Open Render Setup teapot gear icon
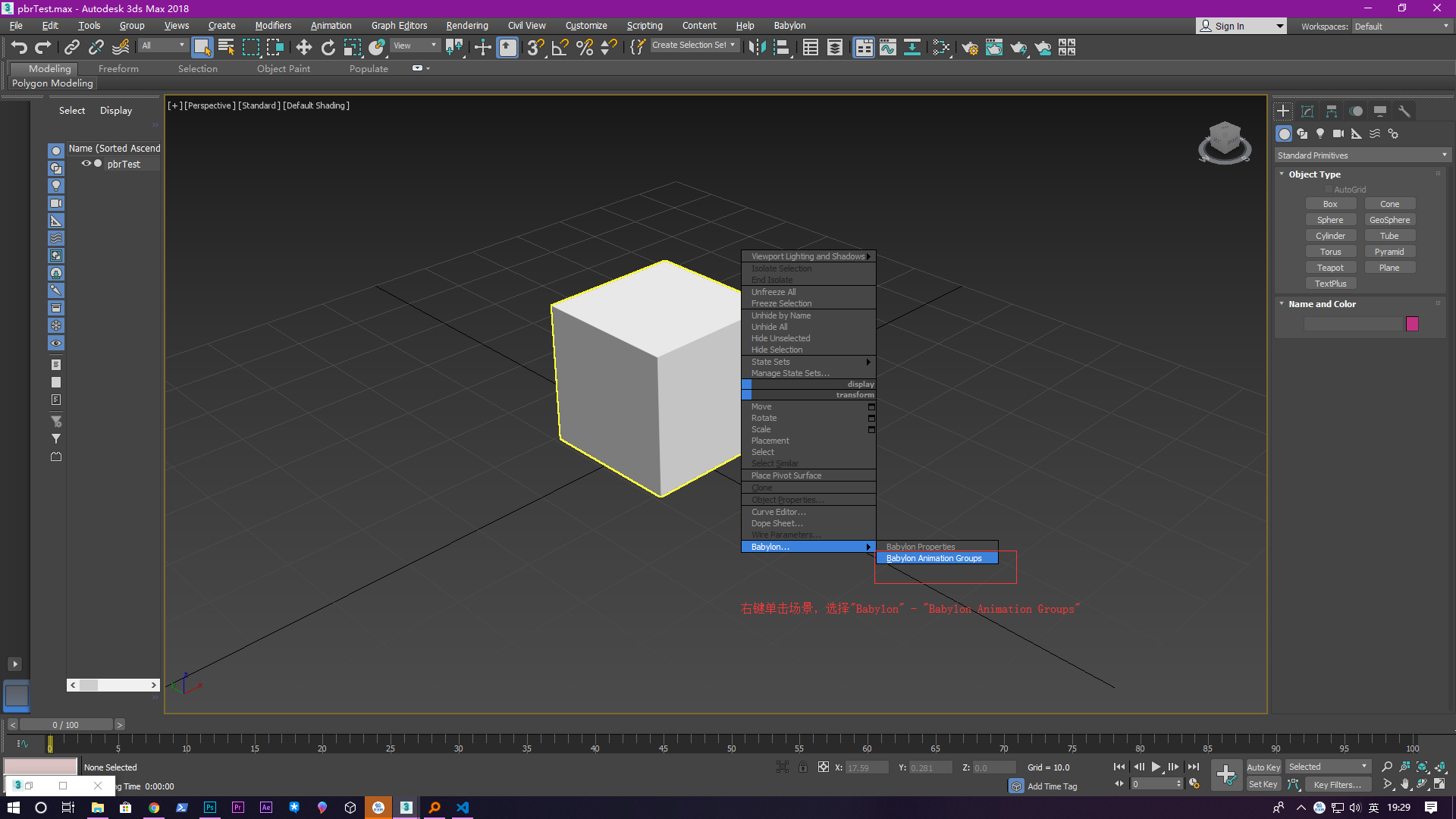The height and width of the screenshot is (819, 1456). (x=969, y=48)
